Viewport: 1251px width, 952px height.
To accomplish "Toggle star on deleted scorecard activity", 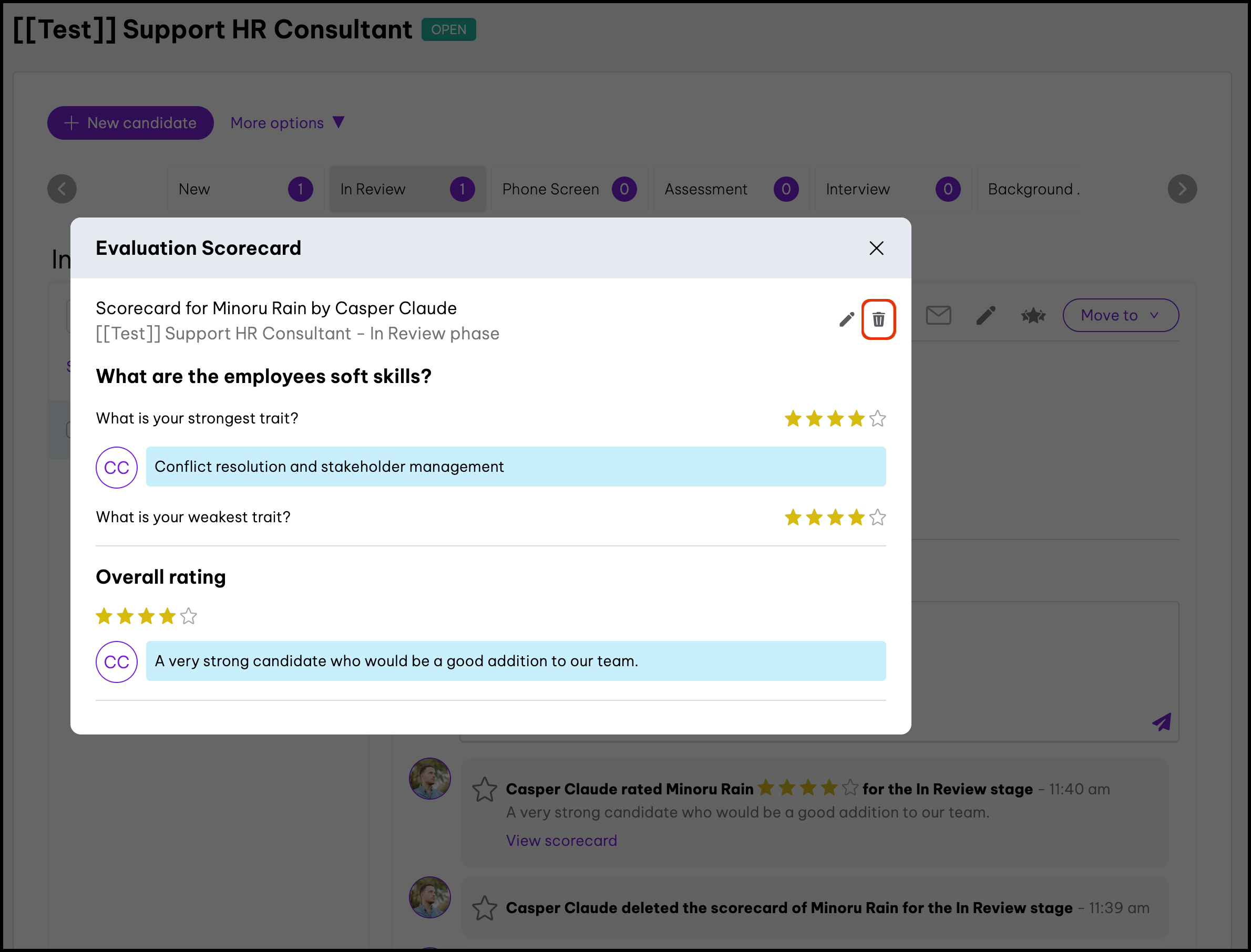I will pyautogui.click(x=485, y=908).
